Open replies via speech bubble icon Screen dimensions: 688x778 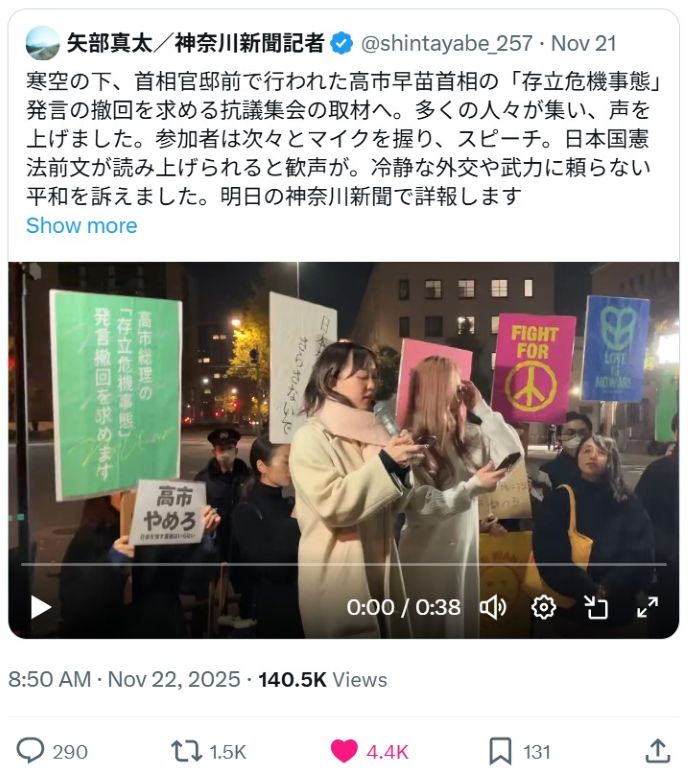pyautogui.click(x=31, y=751)
